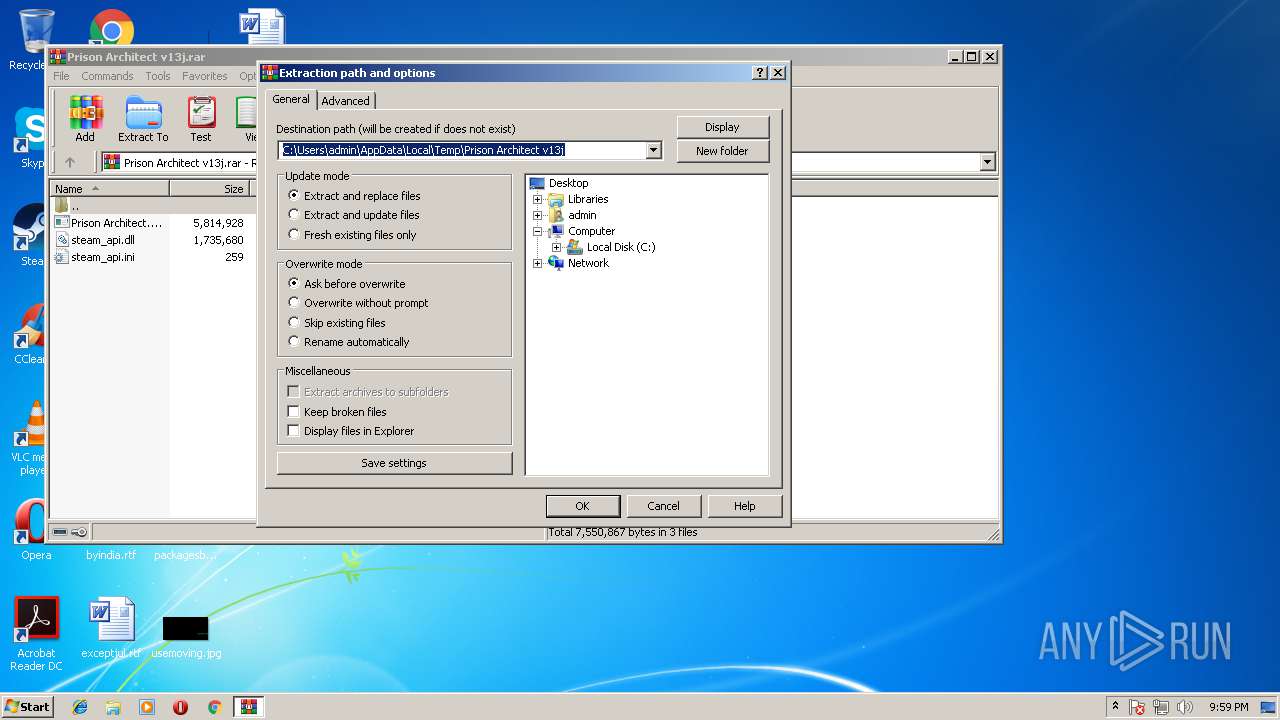1280x720 pixels.
Task: Launch Internet Explorer from the taskbar
Action: coord(80,707)
